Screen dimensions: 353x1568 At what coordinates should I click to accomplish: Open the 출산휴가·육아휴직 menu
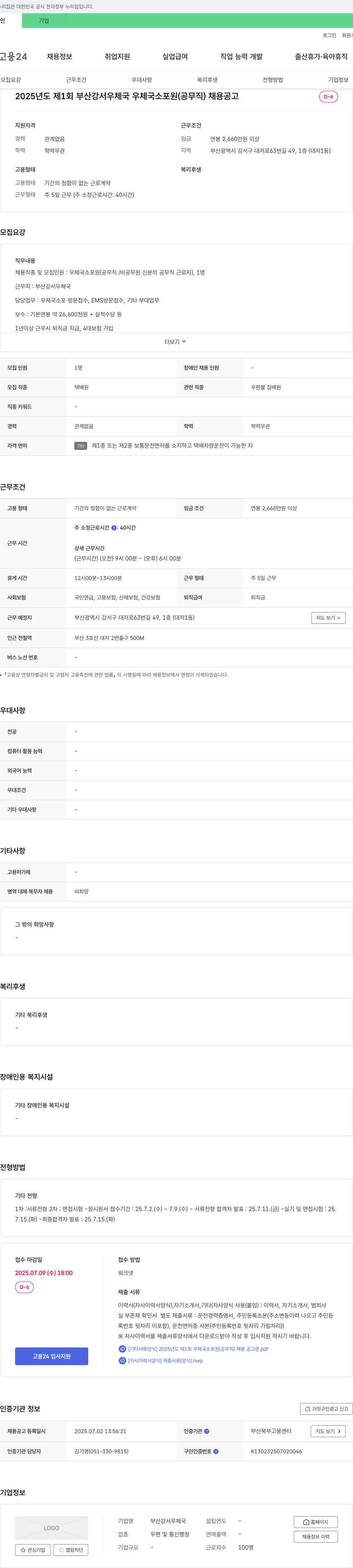pos(321,57)
